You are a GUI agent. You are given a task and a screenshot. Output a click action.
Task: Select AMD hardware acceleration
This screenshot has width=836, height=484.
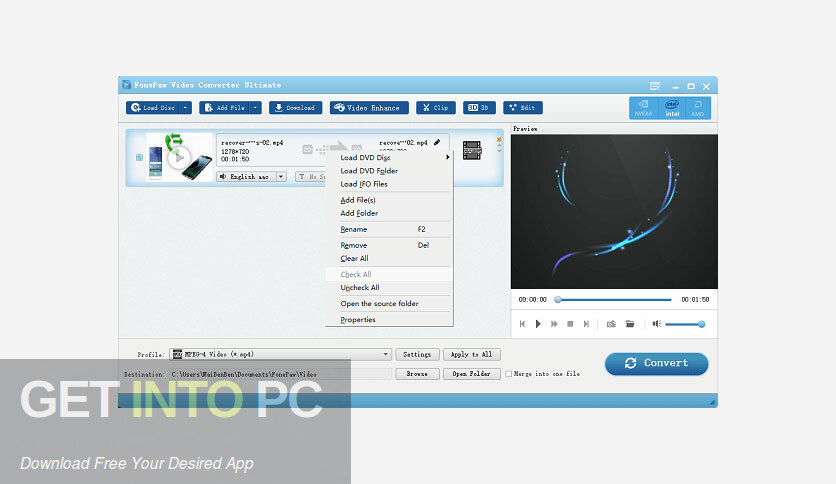tap(698, 108)
